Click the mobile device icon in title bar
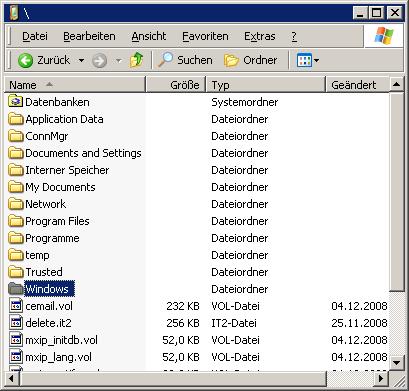 tap(14, 13)
